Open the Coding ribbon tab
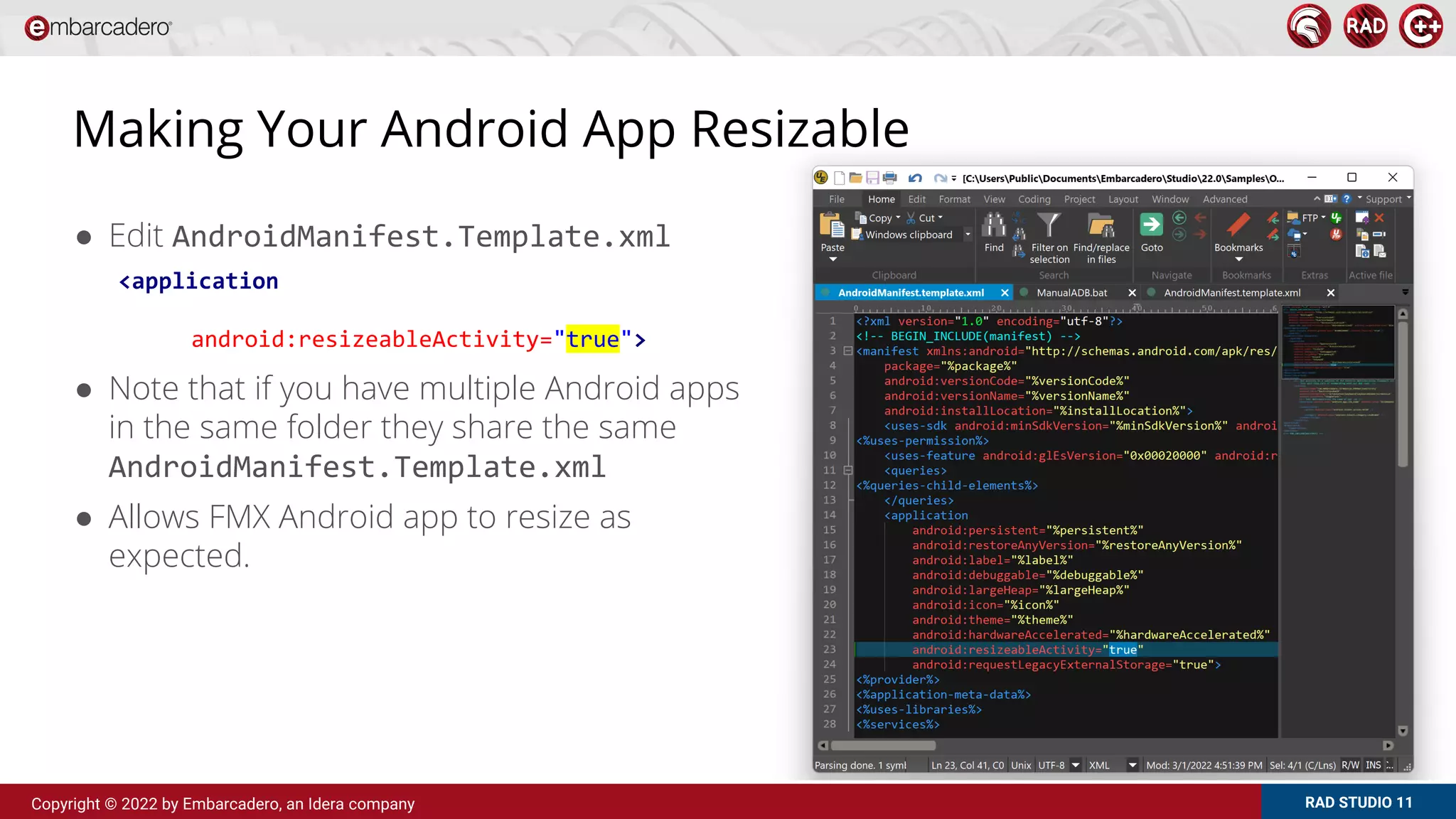Screen dimensions: 1456x819 [x=1034, y=199]
